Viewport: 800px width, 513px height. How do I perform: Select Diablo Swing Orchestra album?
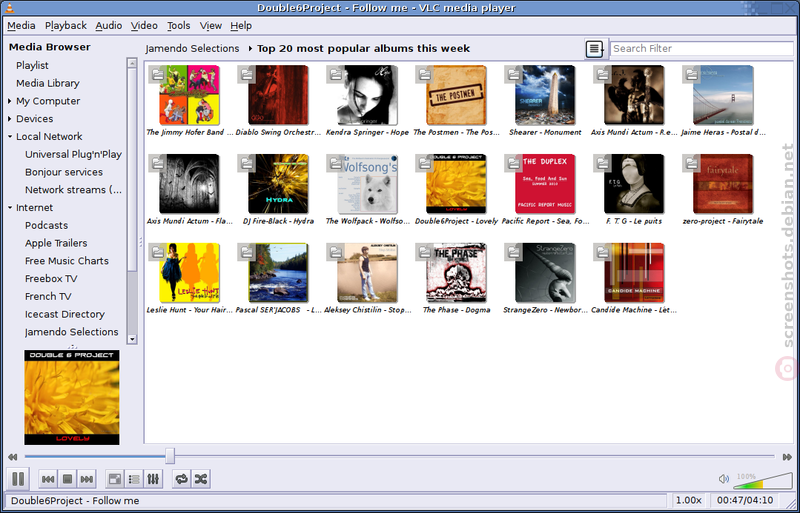click(278, 101)
